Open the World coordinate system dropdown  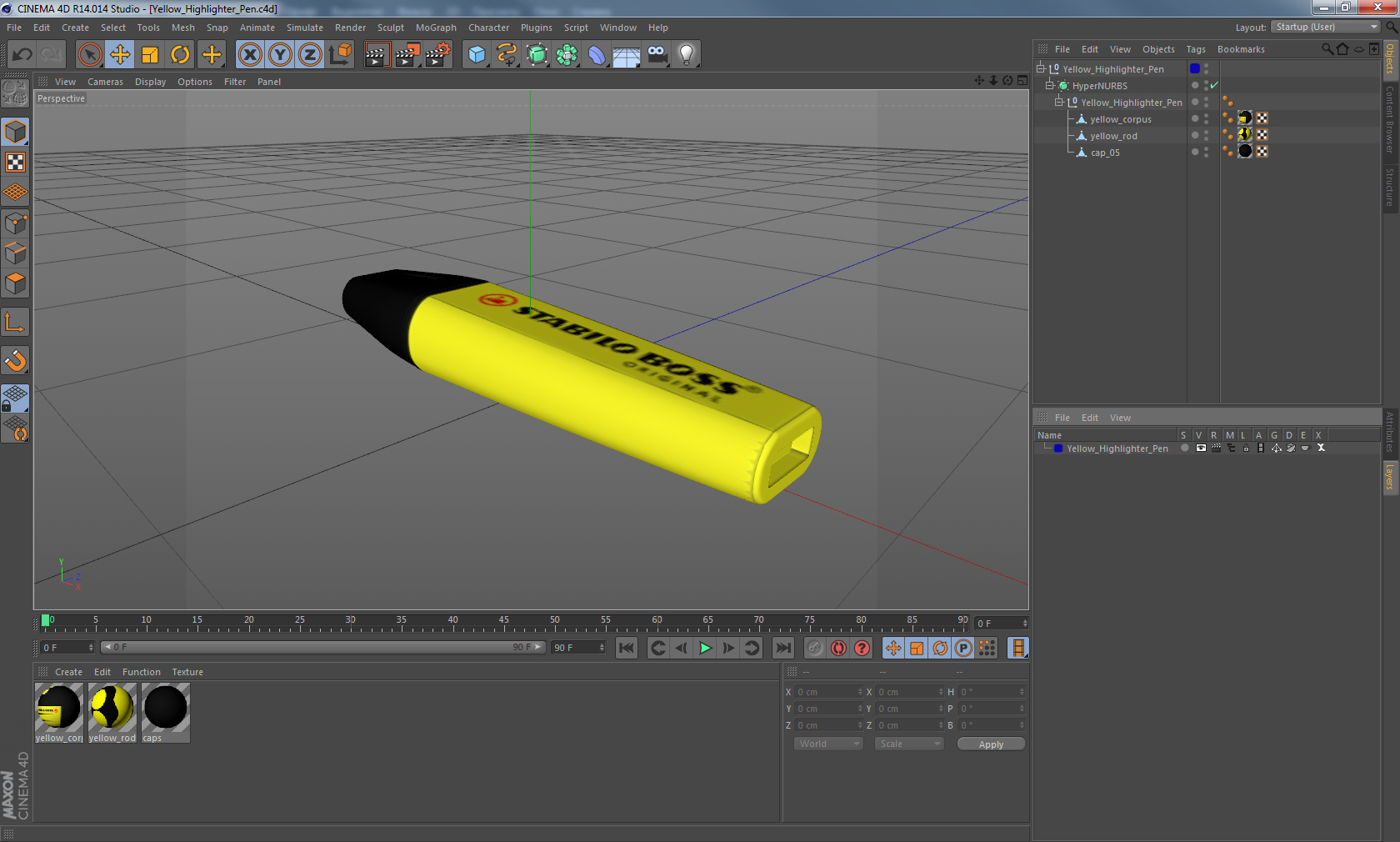(827, 744)
